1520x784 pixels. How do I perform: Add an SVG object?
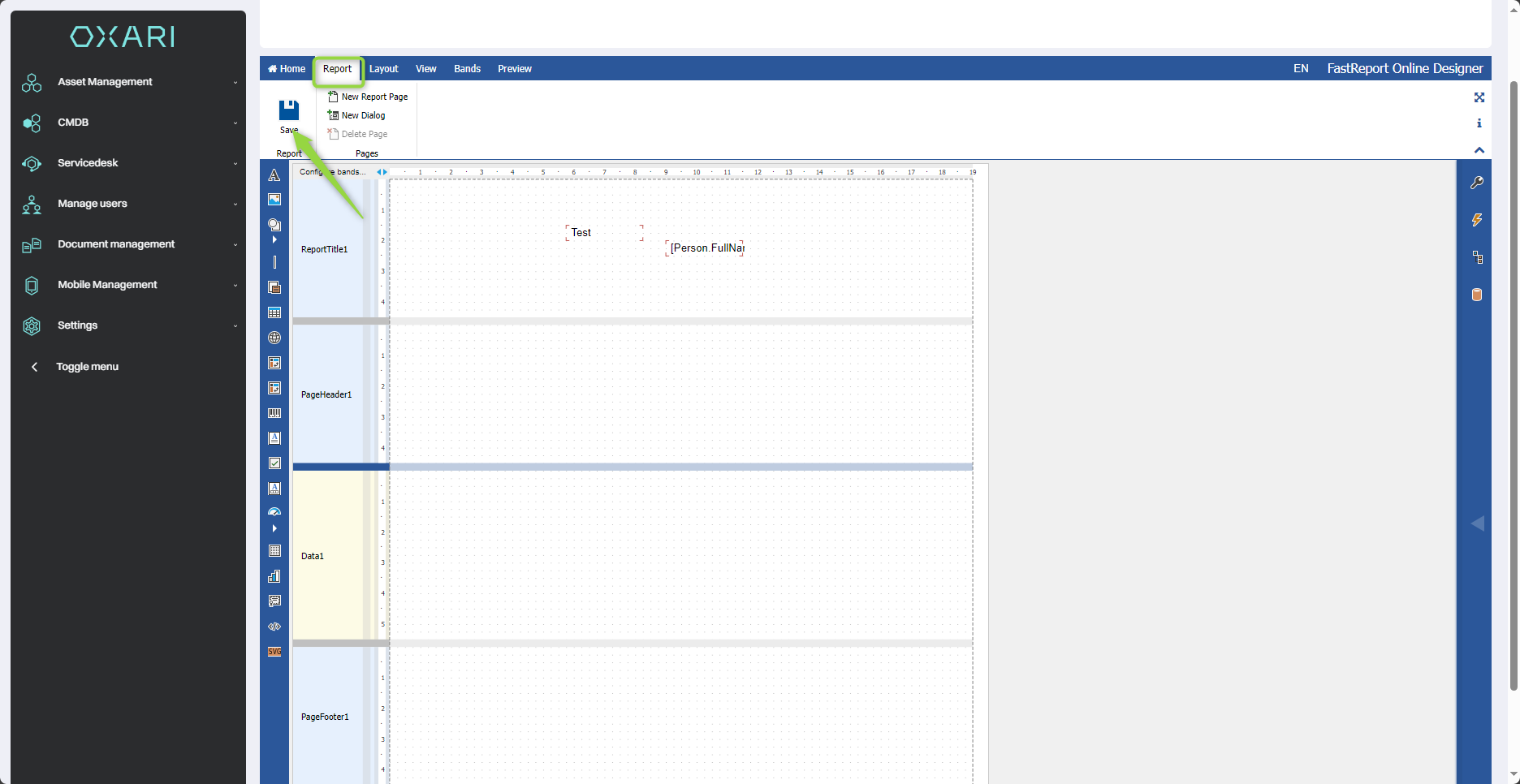click(274, 652)
